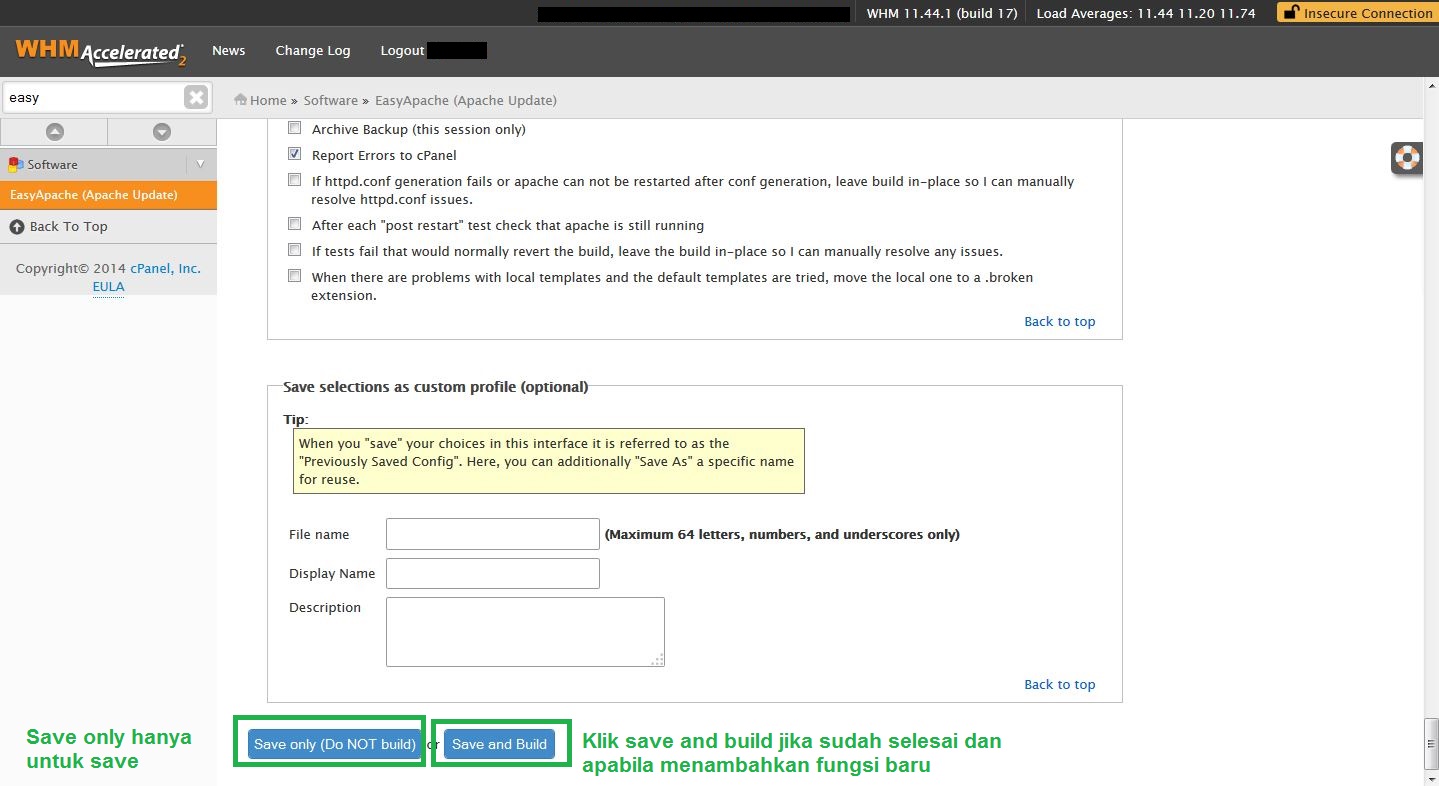
Task: Click the Back To Top arrow icon
Action: tap(17, 227)
